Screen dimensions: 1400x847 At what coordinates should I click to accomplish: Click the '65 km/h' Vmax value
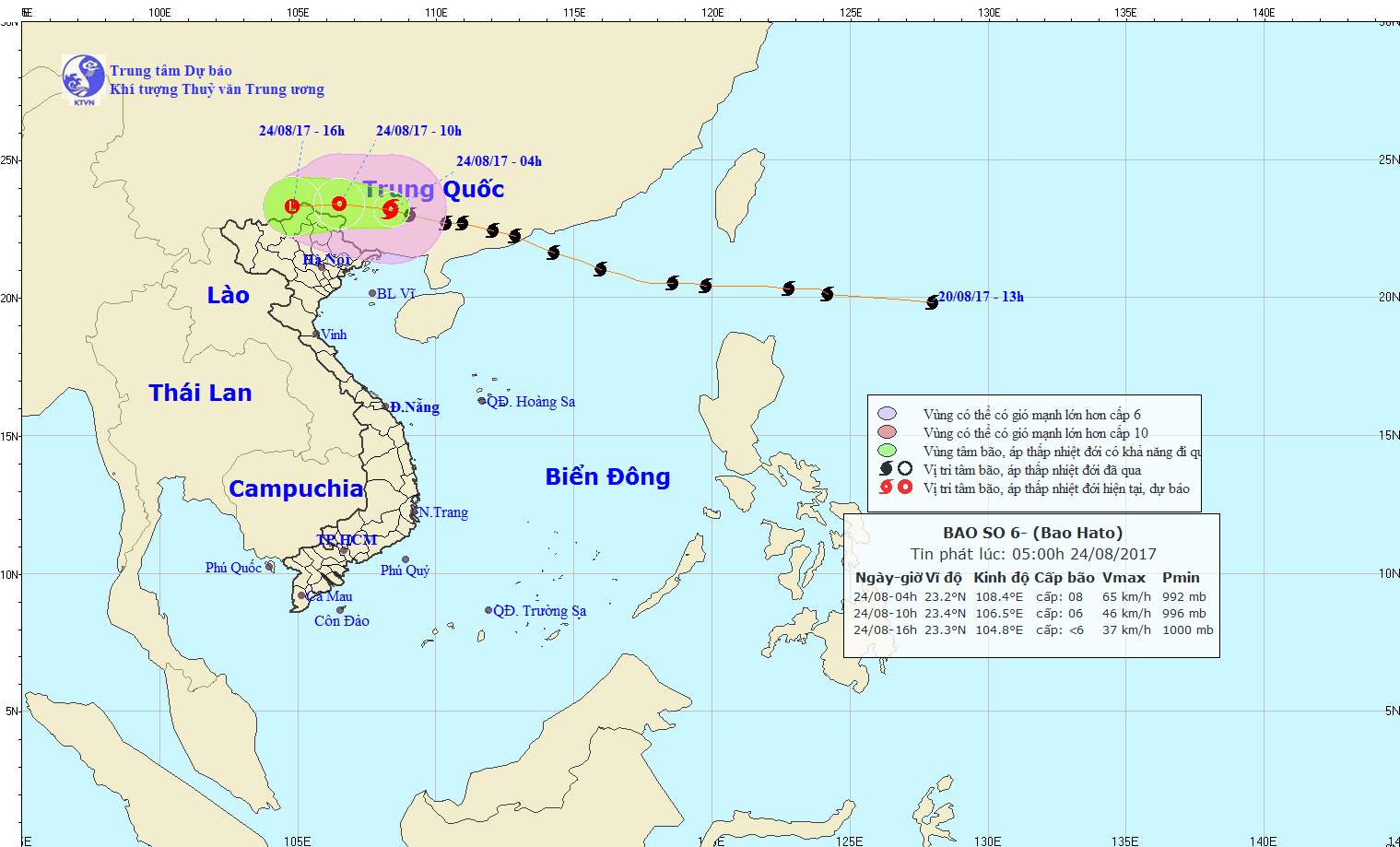coord(1126,597)
